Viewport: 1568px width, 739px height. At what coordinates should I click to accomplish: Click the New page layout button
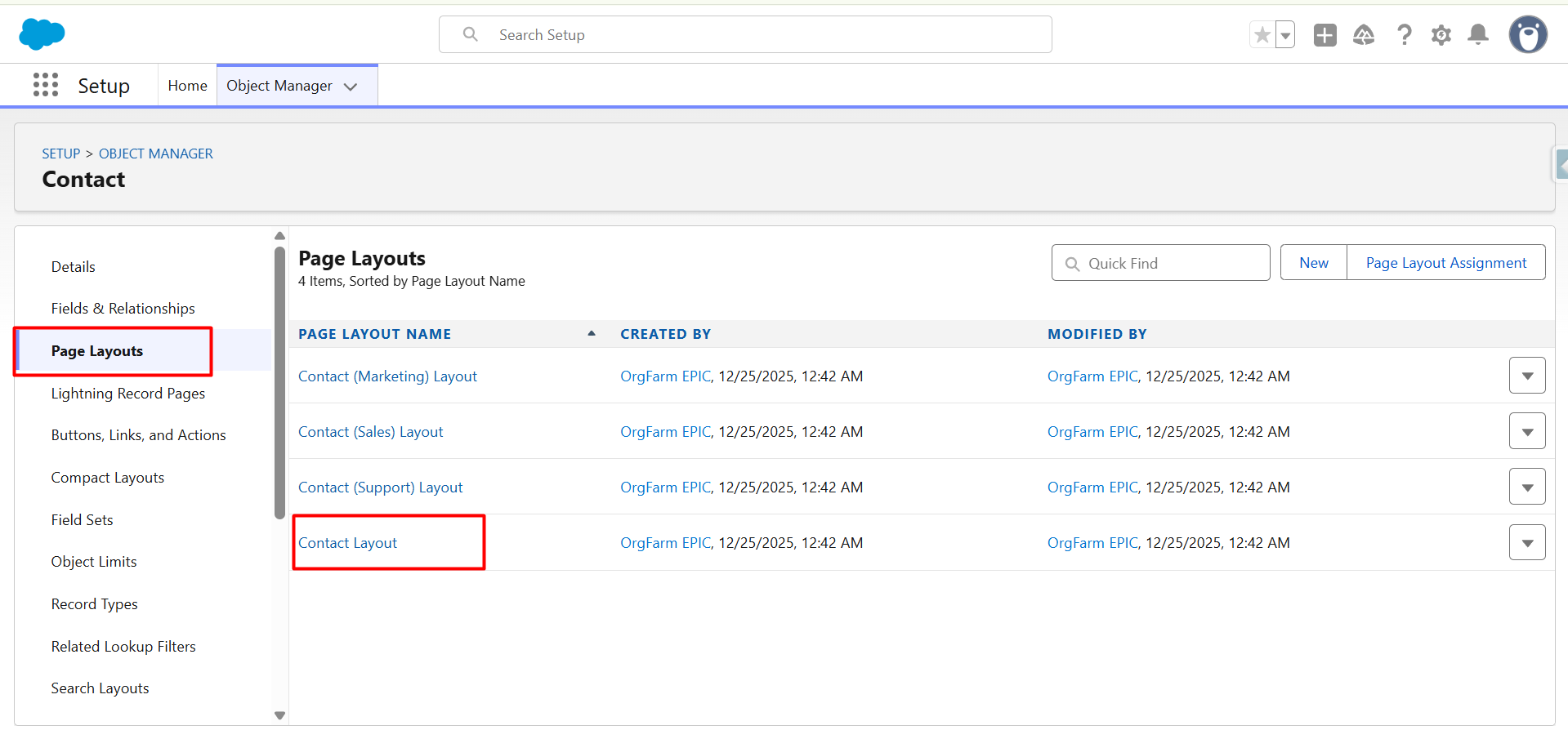click(1313, 263)
